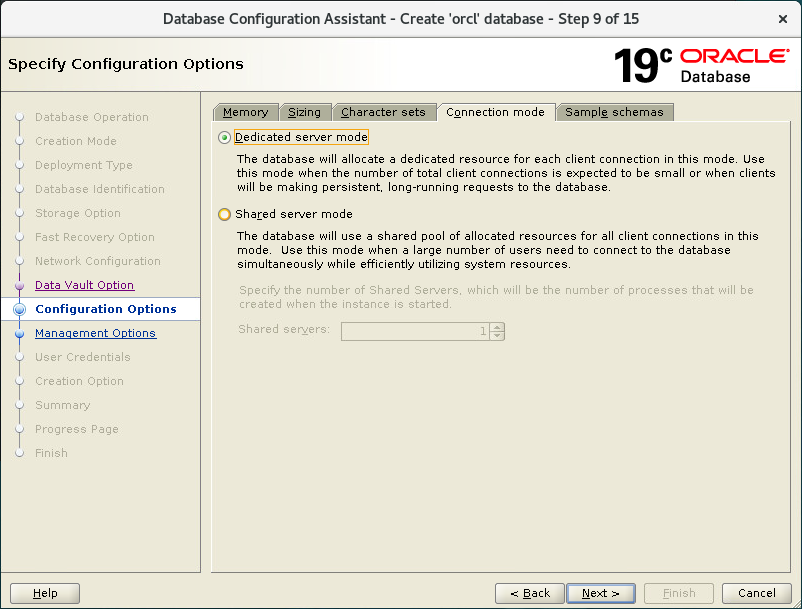The image size is (802, 609).
Task: Click the Creation Mode step label
Action: click(x=76, y=141)
